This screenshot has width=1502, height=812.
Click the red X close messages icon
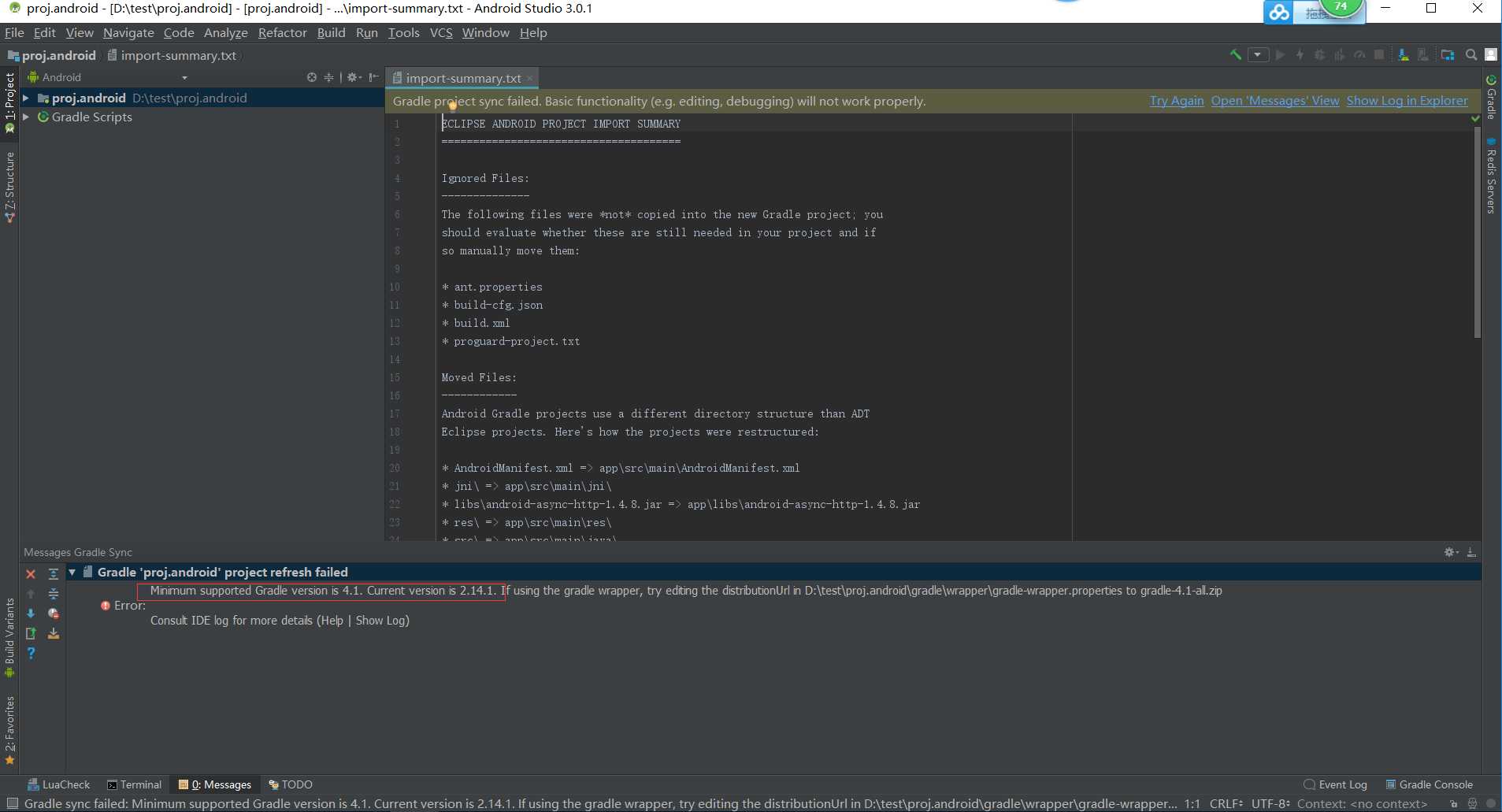31,574
